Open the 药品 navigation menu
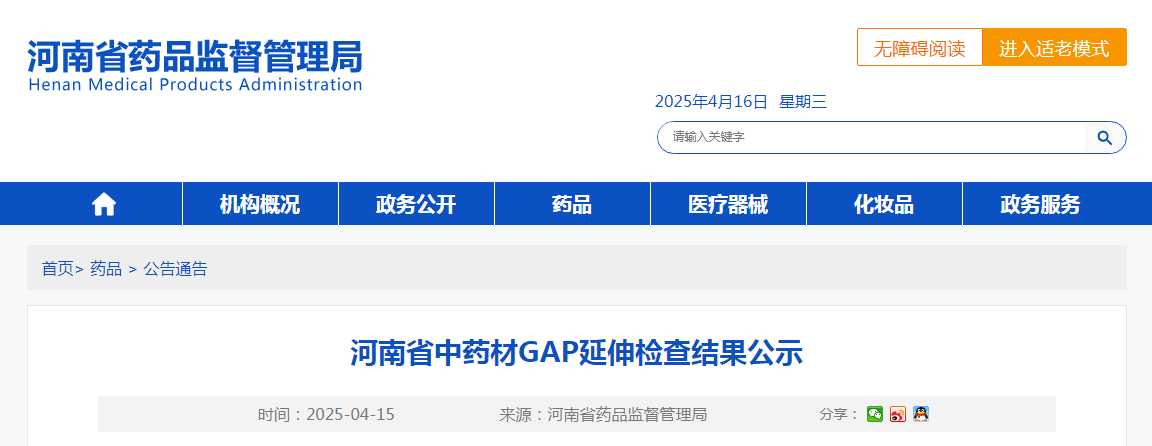Viewport: 1152px width, 446px height. (x=572, y=204)
